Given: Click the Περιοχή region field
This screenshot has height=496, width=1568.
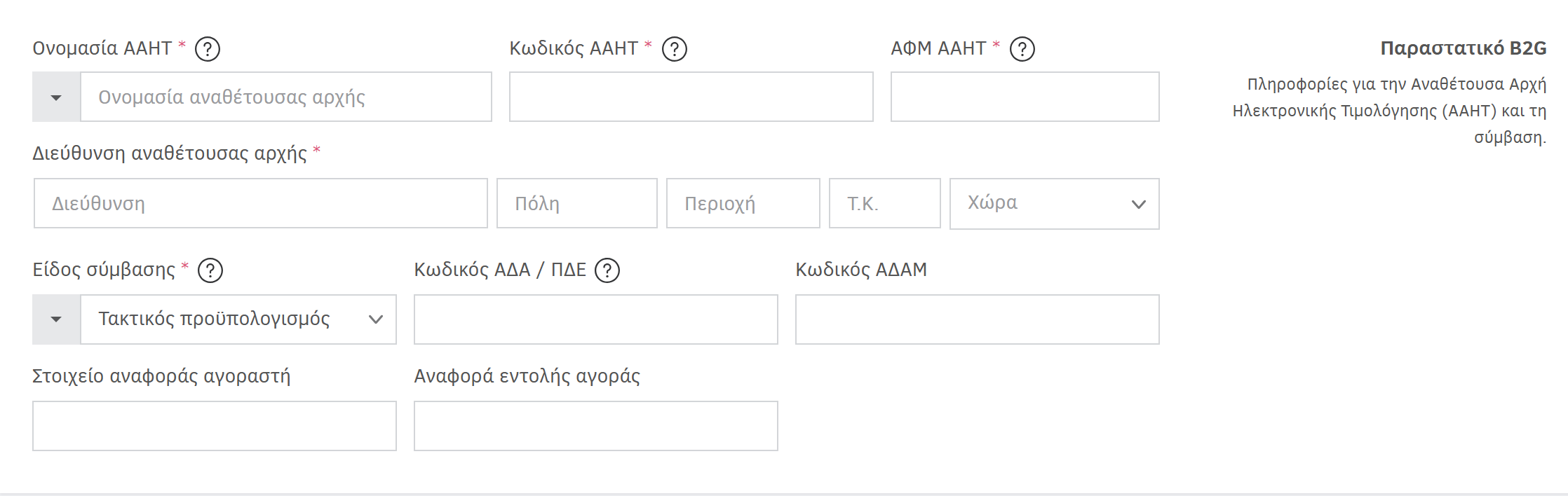Looking at the screenshot, I should 743,203.
